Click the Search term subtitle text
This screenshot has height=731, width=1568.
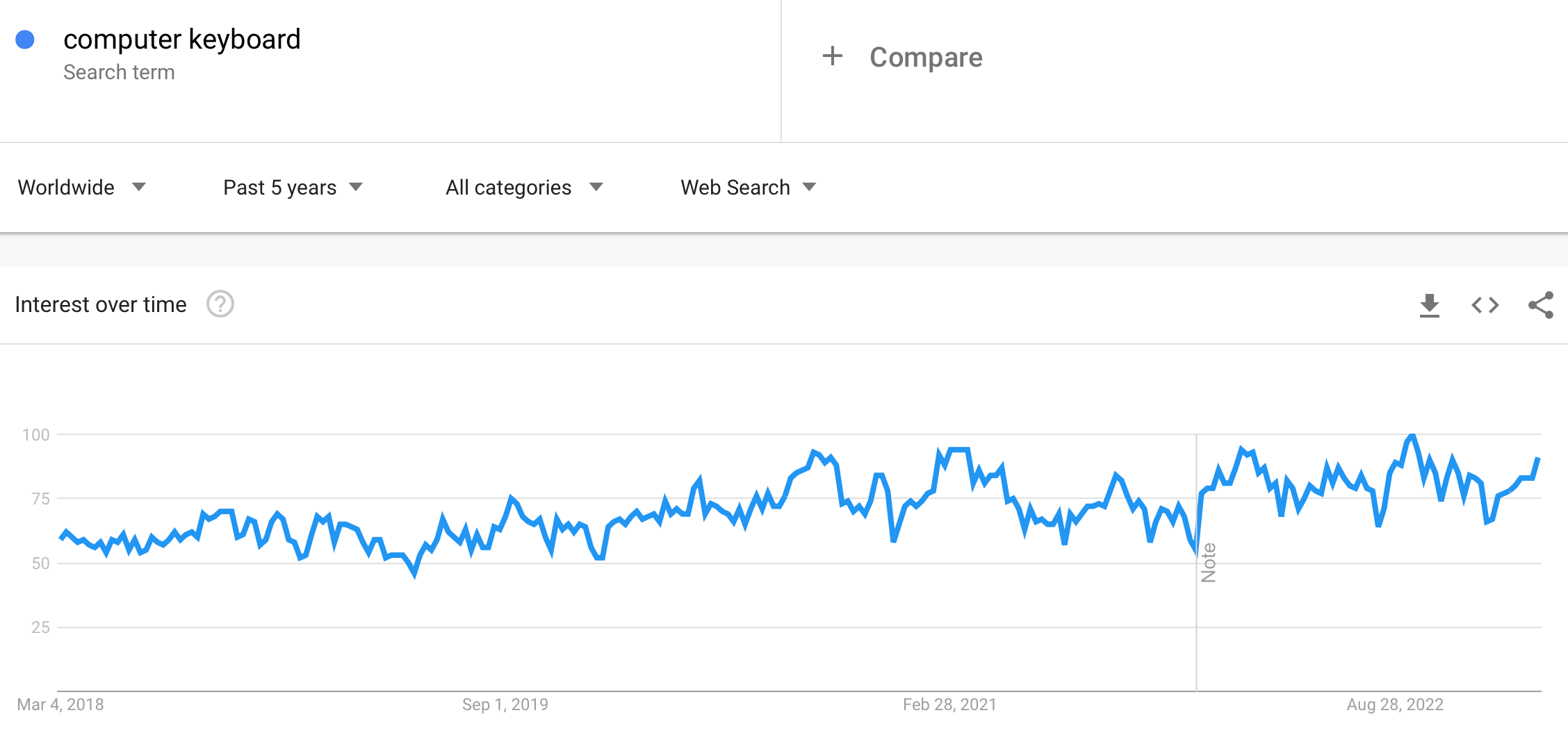(119, 72)
